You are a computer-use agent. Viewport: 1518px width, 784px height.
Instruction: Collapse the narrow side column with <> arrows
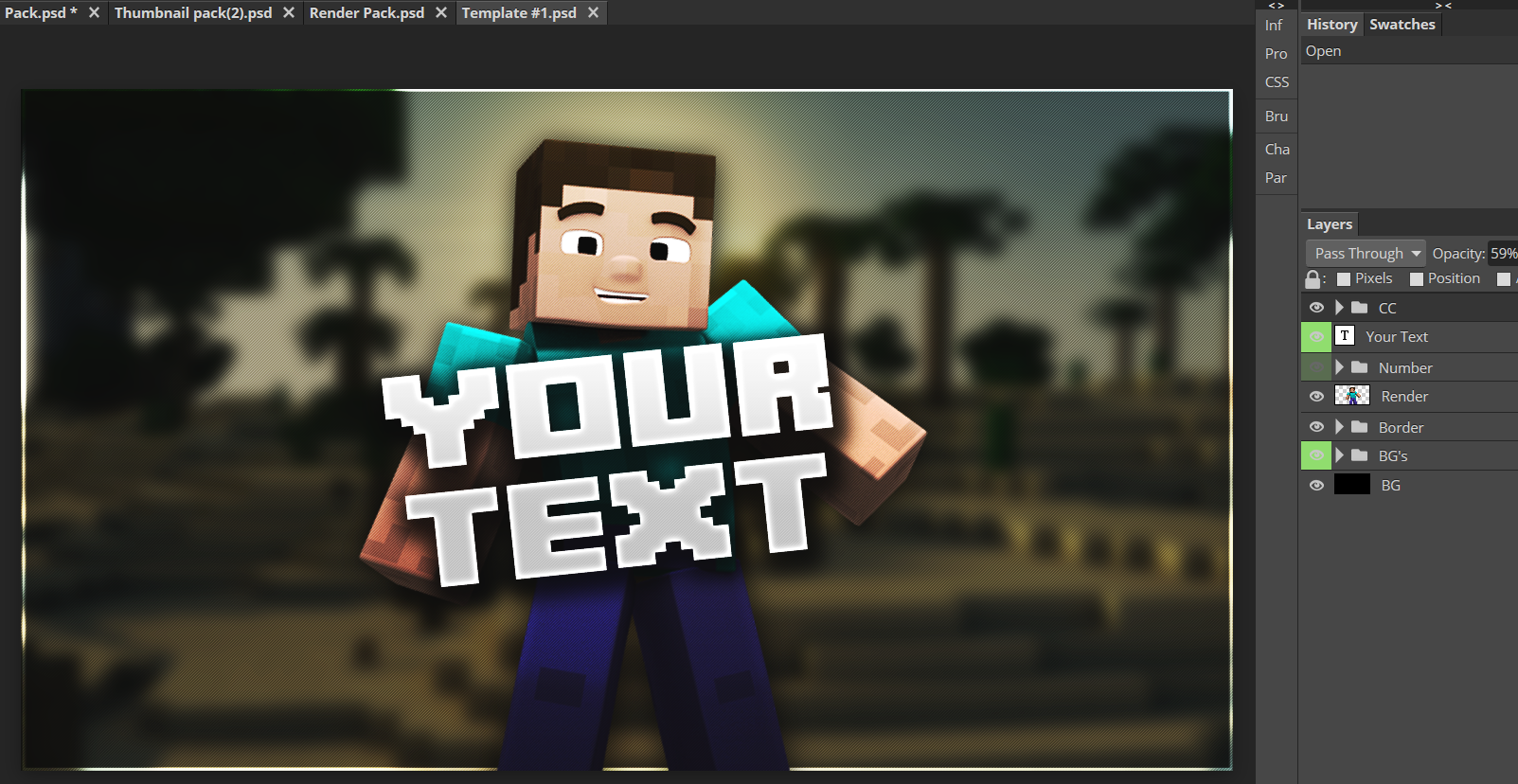pyautogui.click(x=1276, y=6)
